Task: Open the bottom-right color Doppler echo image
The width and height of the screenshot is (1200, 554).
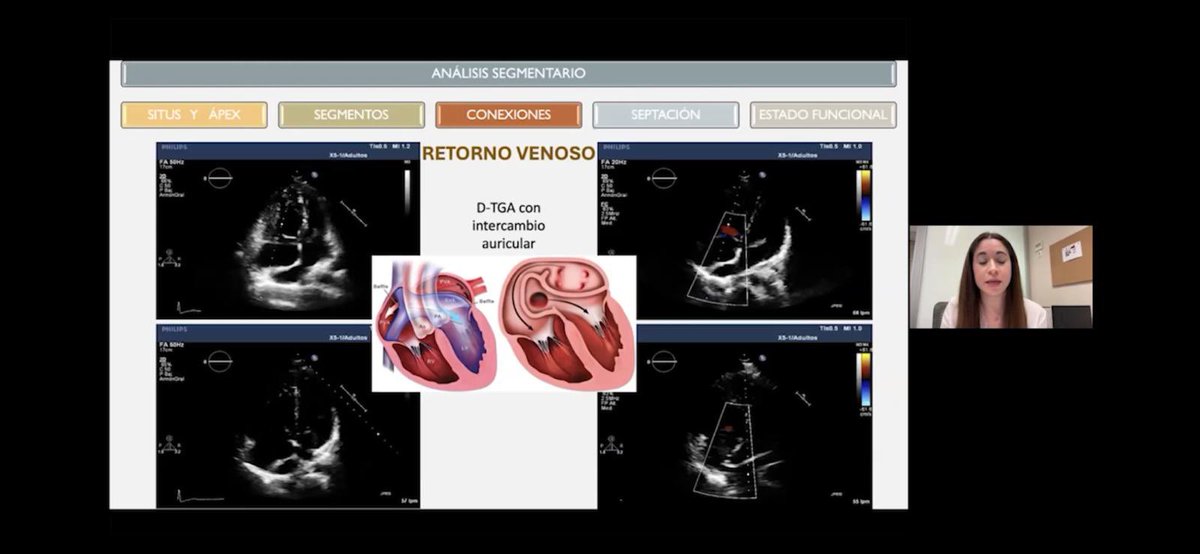Action: 735,415
